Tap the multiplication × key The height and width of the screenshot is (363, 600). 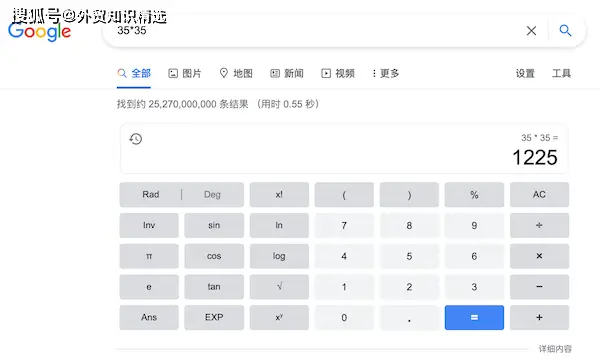click(x=539, y=256)
